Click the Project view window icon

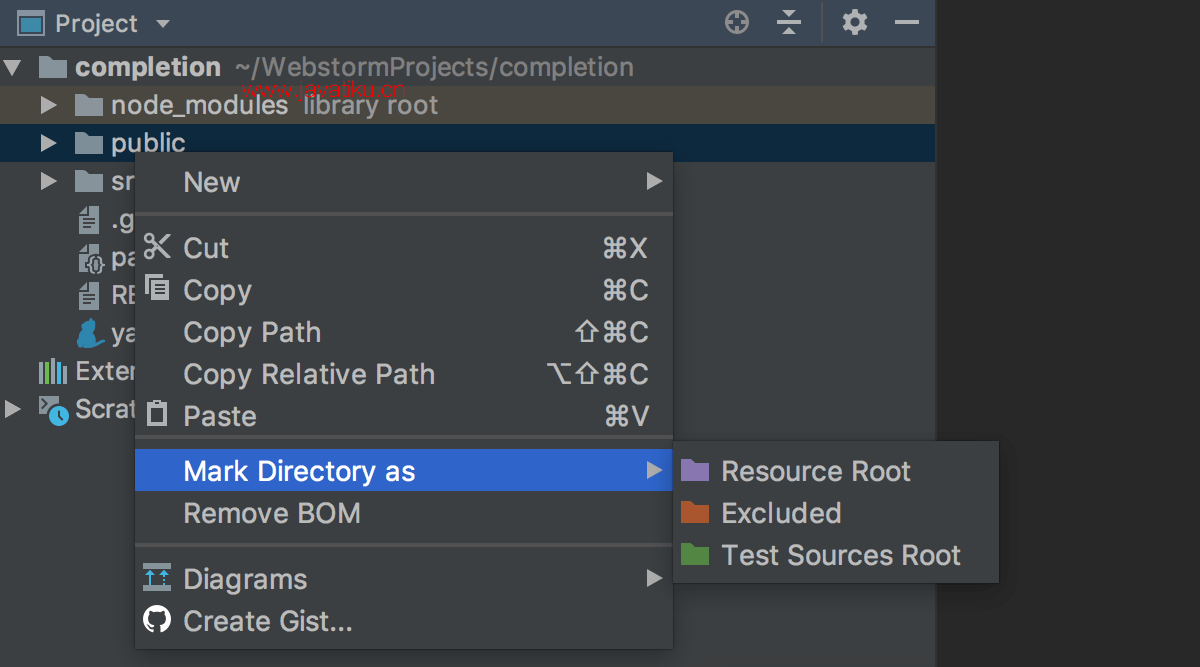32,23
